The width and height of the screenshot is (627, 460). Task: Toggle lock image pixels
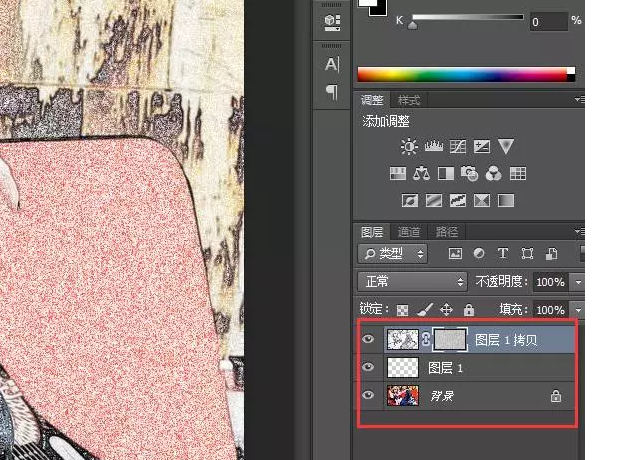click(x=424, y=309)
